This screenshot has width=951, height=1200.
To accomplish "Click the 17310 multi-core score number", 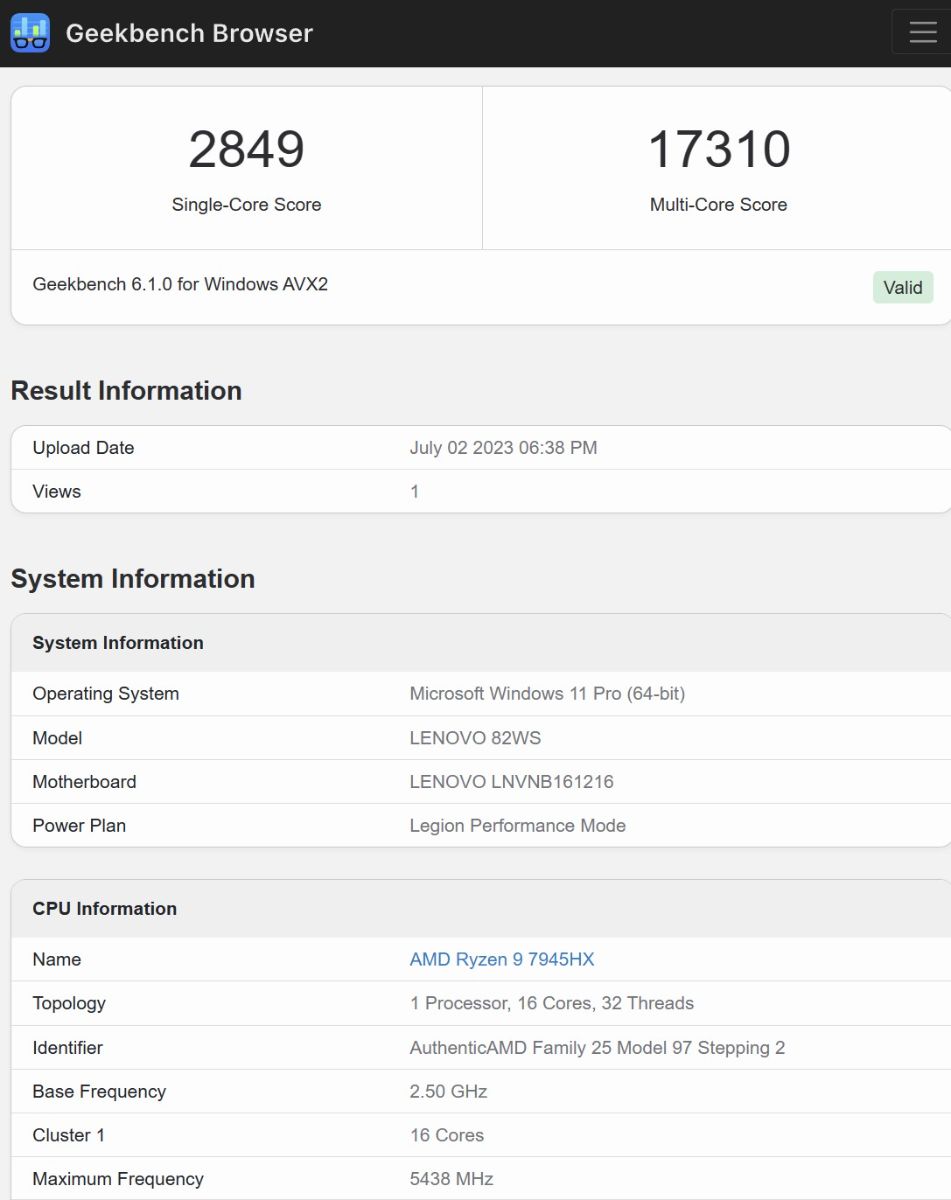I will click(718, 149).
